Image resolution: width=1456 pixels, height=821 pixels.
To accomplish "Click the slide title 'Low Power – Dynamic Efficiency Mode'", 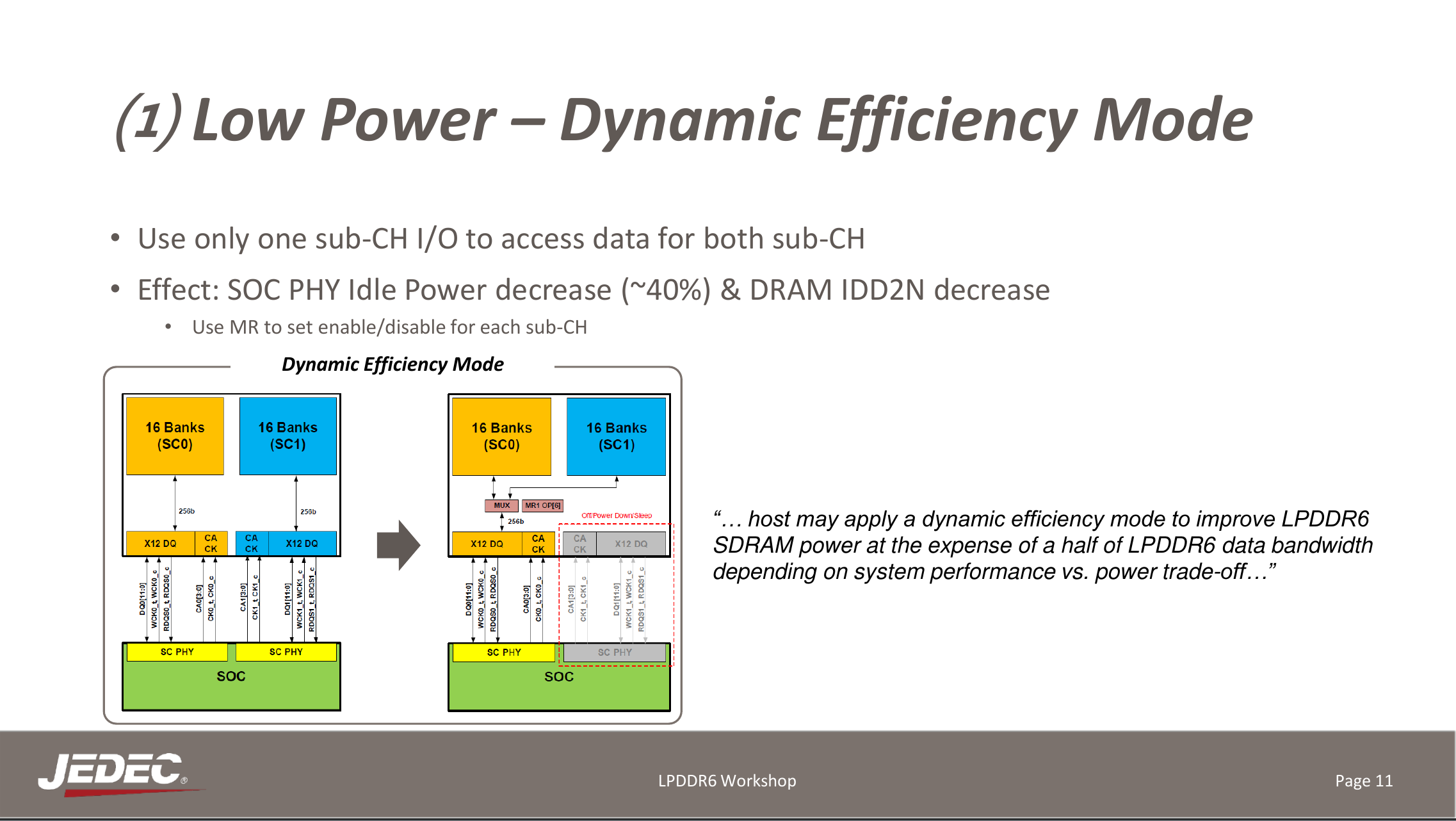I will 683,120.
